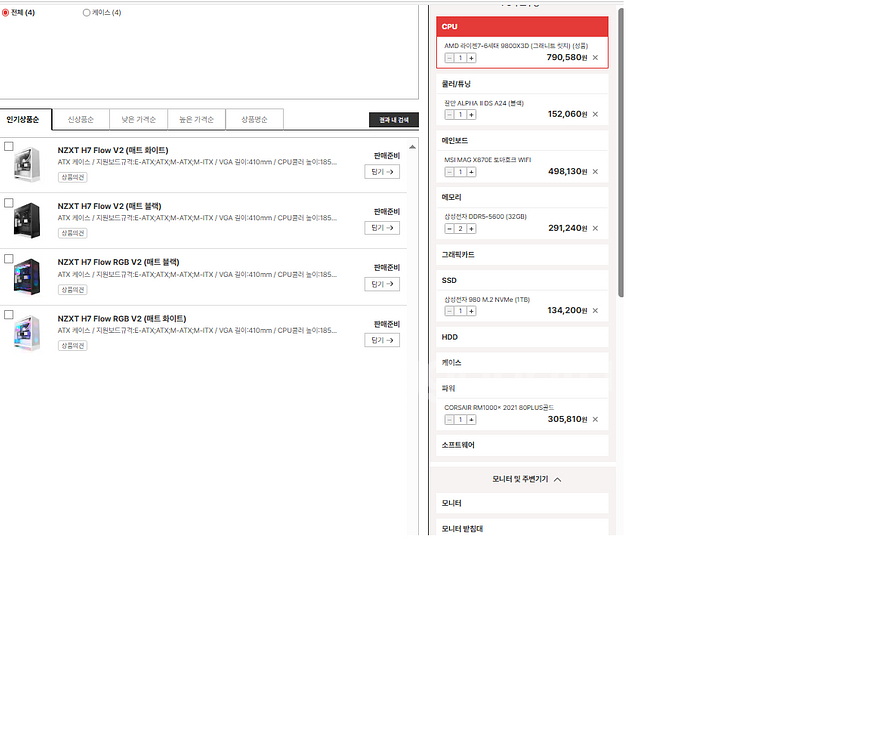Select the 전체 (4) radio button
This screenshot has width=870, height=750.
5,13
